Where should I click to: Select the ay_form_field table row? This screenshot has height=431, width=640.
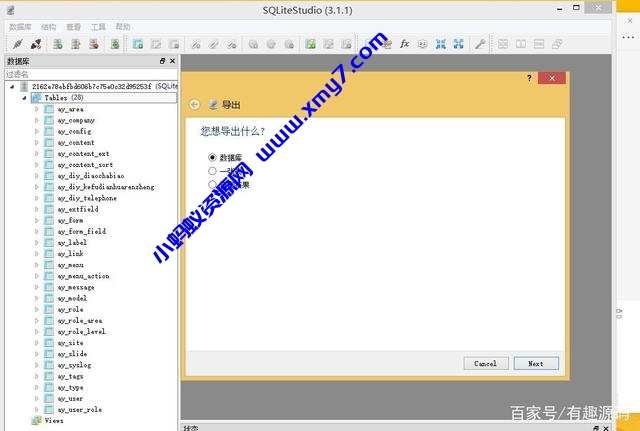click(82, 231)
